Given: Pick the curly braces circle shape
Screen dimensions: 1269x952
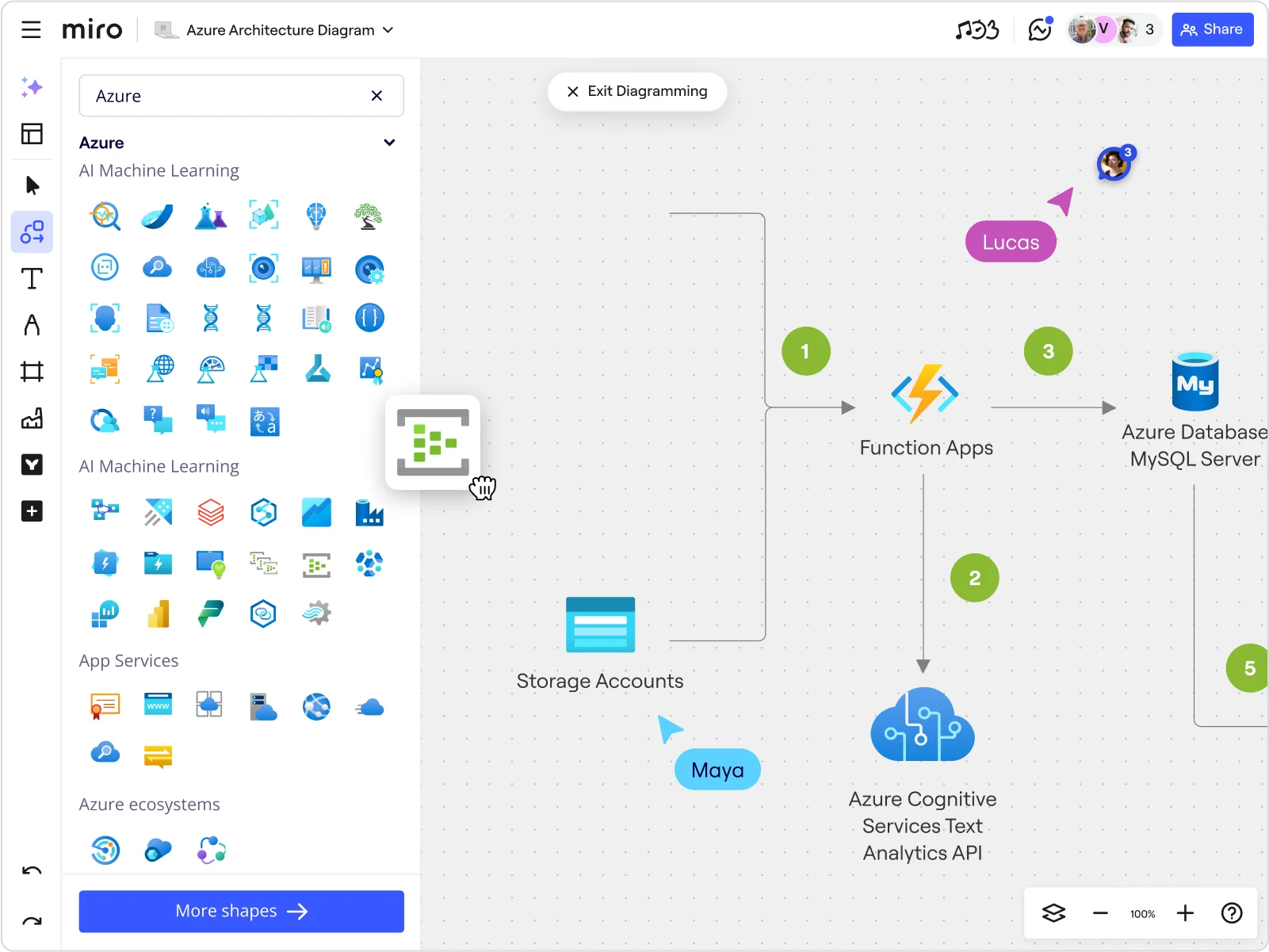Looking at the screenshot, I should coord(369,318).
